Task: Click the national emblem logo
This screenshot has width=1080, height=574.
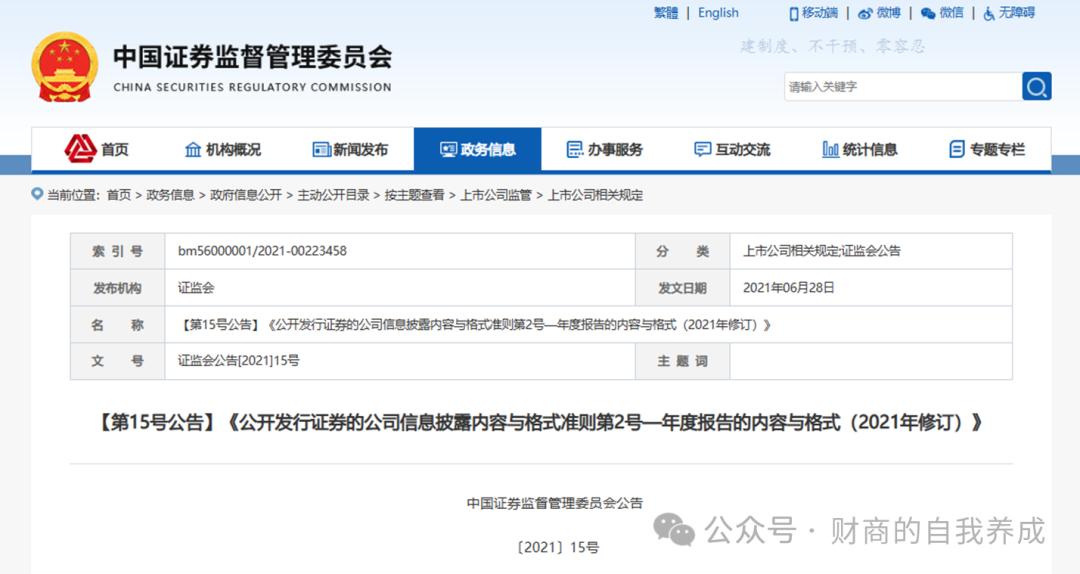Action: [65, 68]
